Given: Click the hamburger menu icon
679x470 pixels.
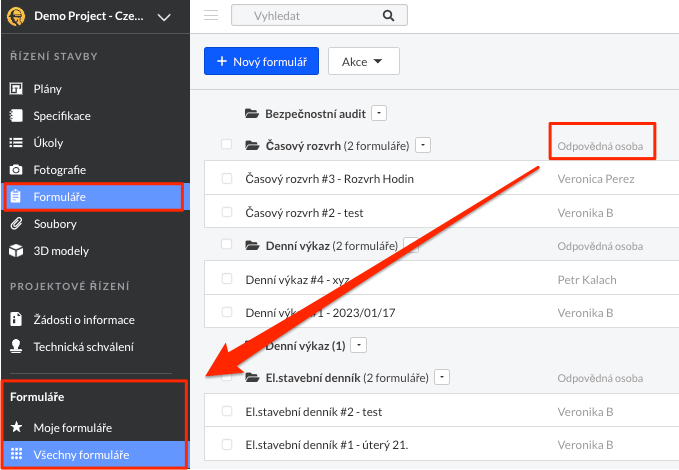Looking at the screenshot, I should coord(211,16).
